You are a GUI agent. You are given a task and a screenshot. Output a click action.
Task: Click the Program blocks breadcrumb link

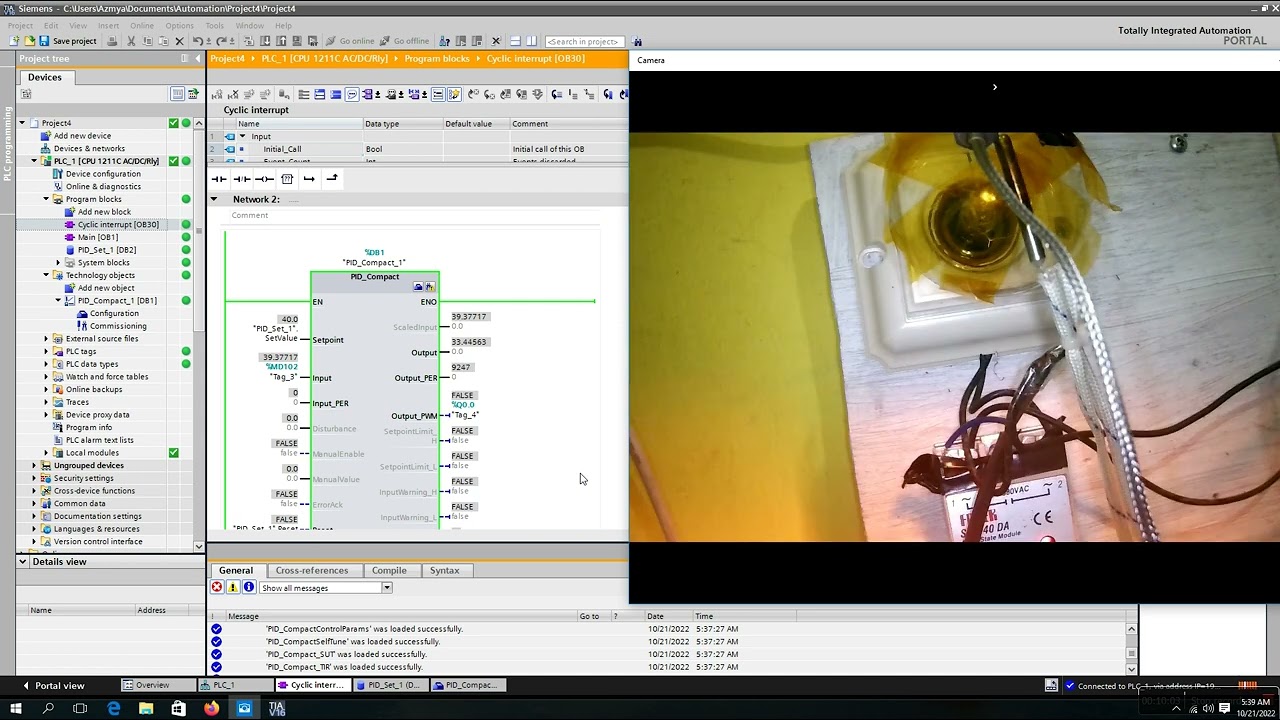437,58
